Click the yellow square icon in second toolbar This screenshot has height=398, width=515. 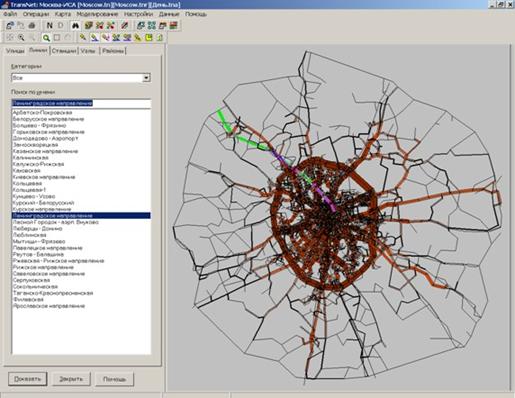[x=149, y=38]
